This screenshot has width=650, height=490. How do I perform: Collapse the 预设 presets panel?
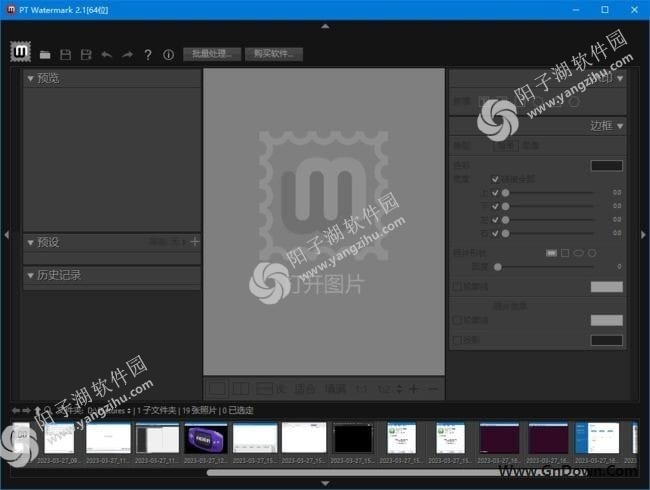(x=30, y=243)
